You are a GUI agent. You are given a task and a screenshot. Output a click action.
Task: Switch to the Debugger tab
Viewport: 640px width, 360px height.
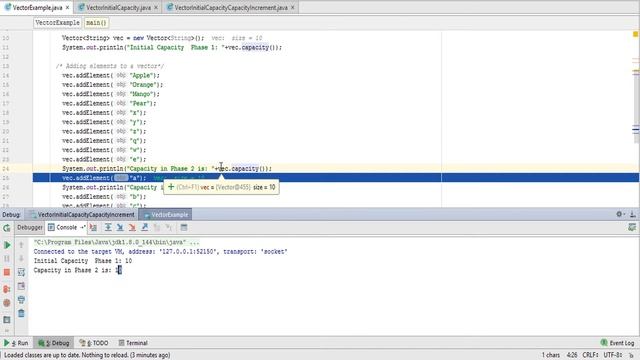(x=29, y=227)
